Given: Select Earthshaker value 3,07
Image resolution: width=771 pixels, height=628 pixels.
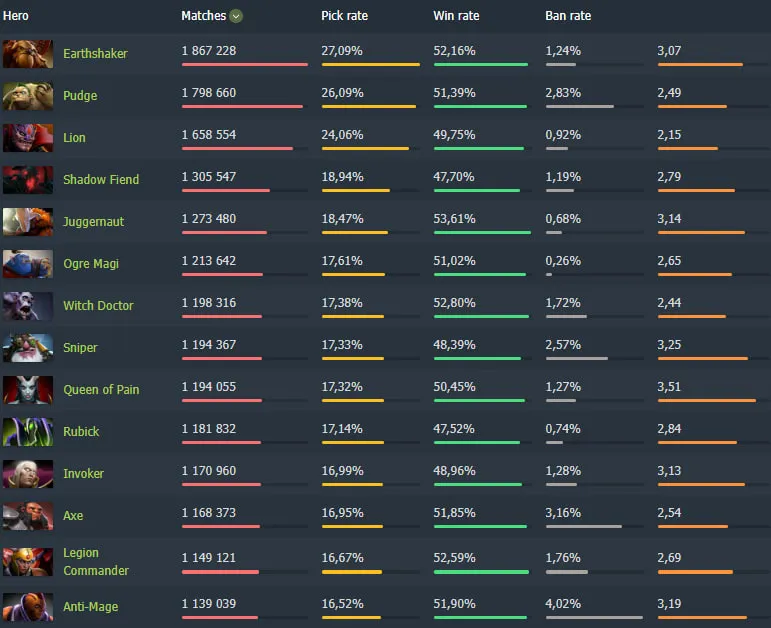Looking at the screenshot, I should point(669,51).
